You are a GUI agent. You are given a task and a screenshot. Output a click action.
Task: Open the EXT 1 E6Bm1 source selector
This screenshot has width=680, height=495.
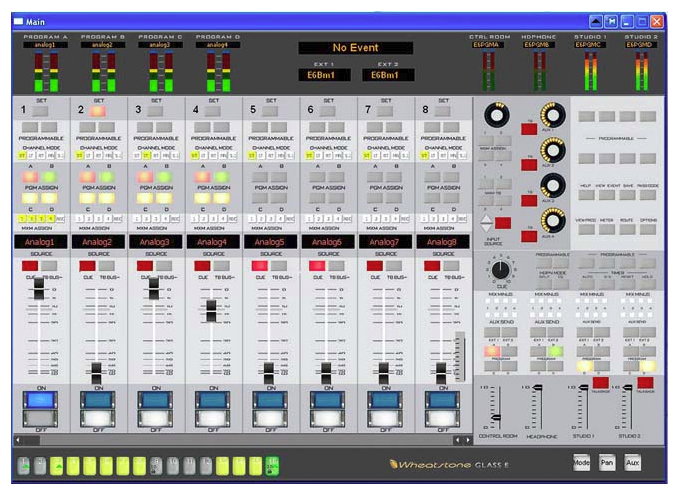(x=324, y=75)
